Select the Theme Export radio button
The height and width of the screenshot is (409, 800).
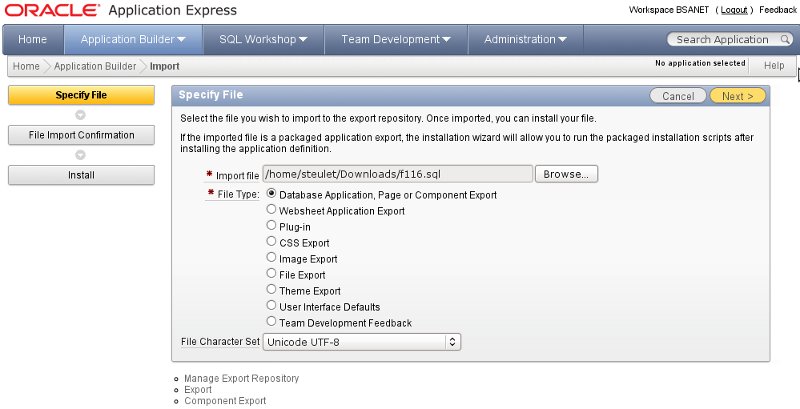click(x=271, y=291)
